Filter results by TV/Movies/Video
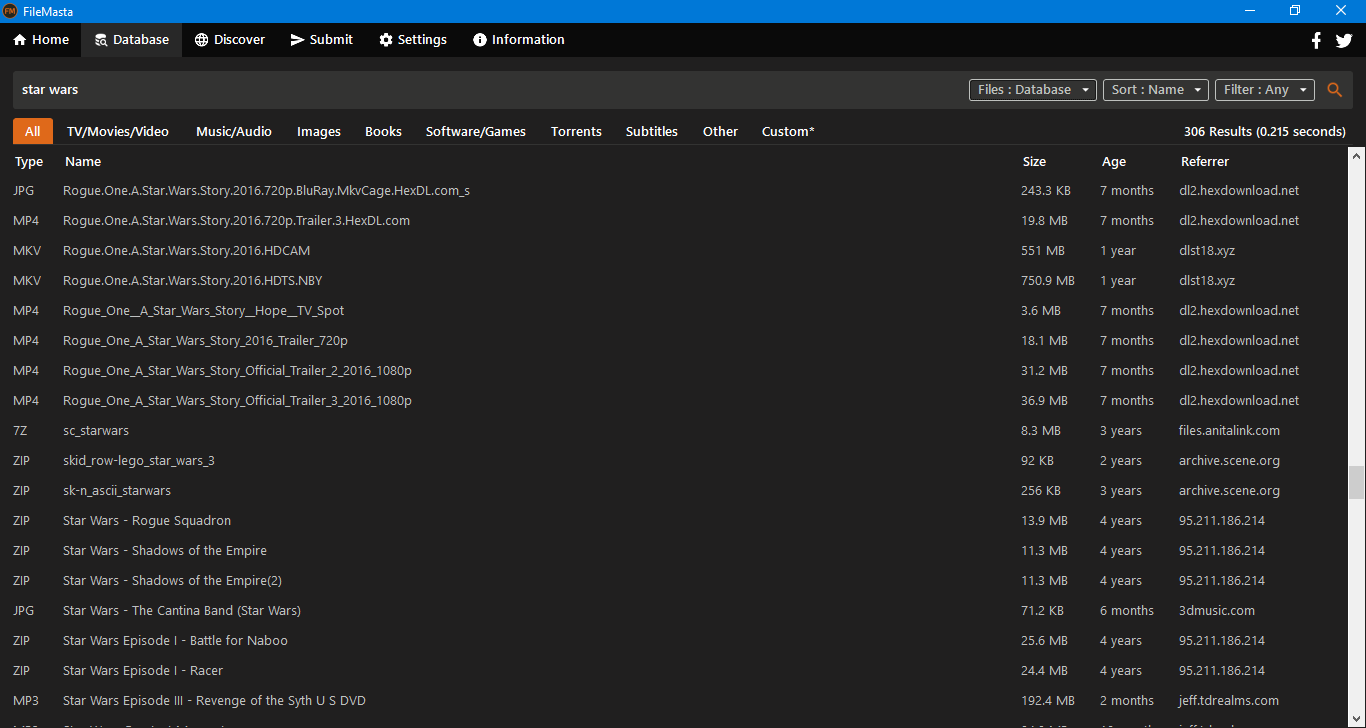Screen dimensions: 1366x728 [118, 132]
